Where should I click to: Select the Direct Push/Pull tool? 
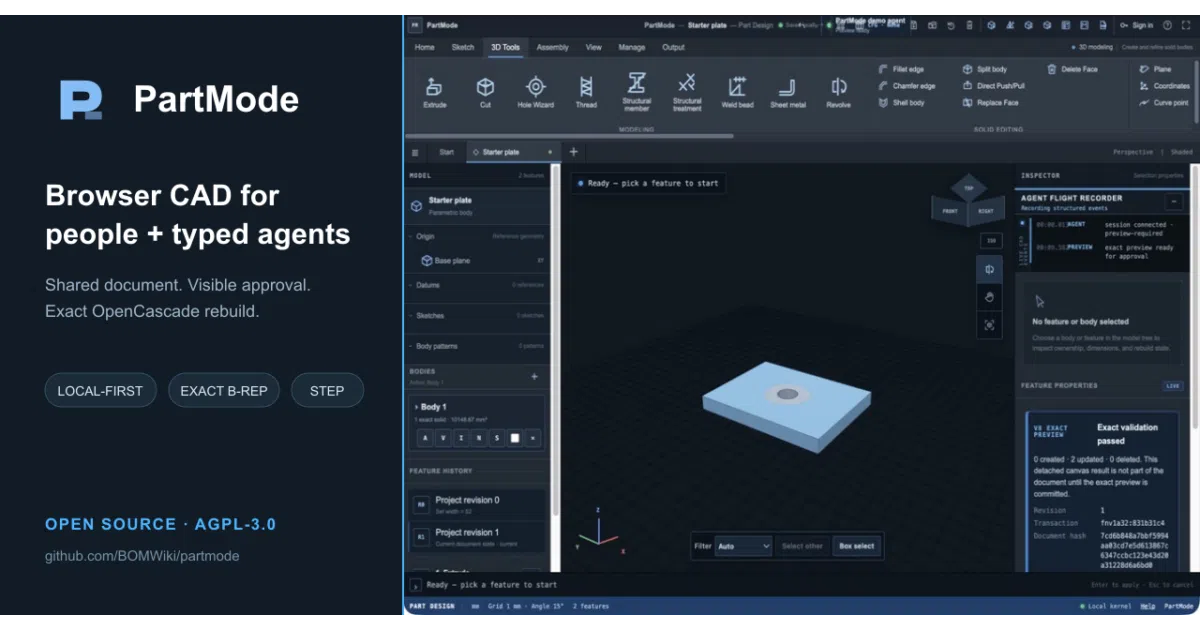pos(994,86)
